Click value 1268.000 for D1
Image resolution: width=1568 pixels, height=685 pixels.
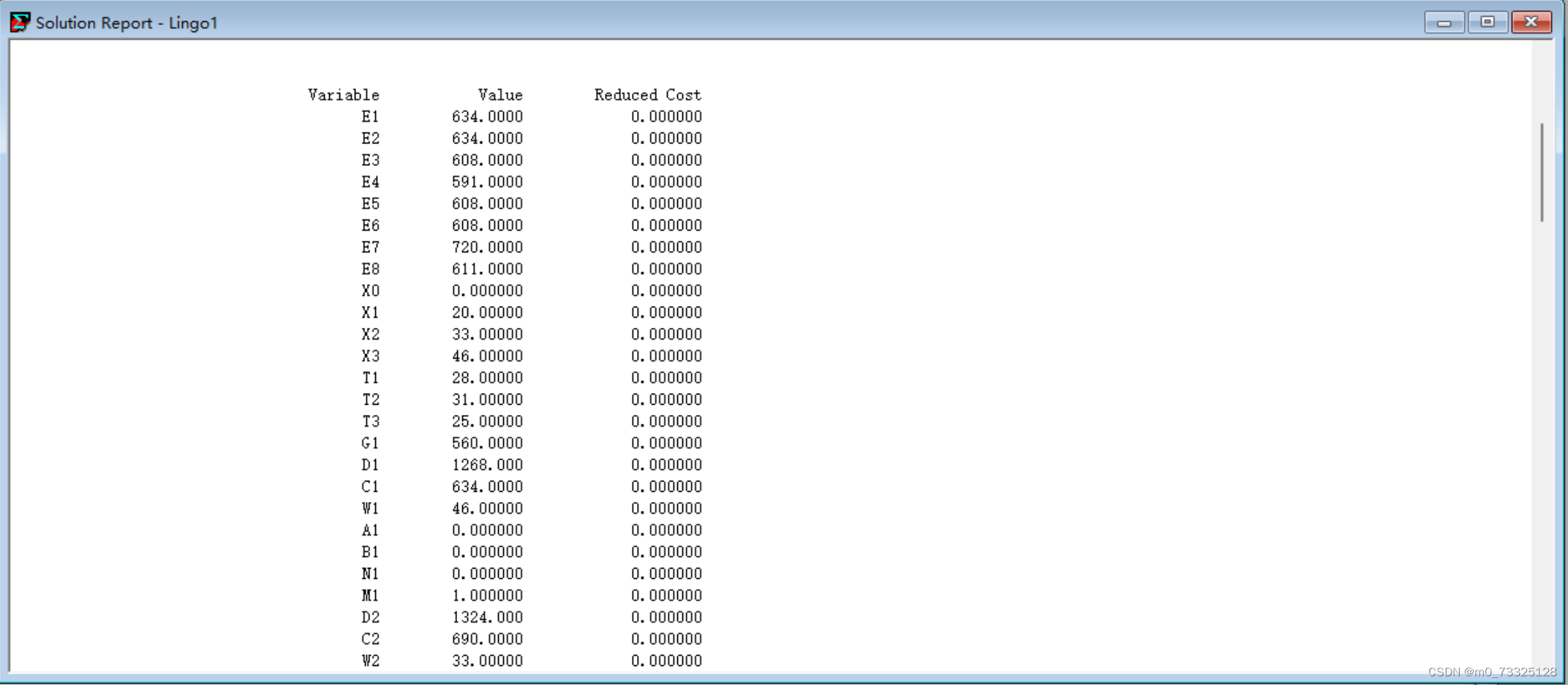487,465
